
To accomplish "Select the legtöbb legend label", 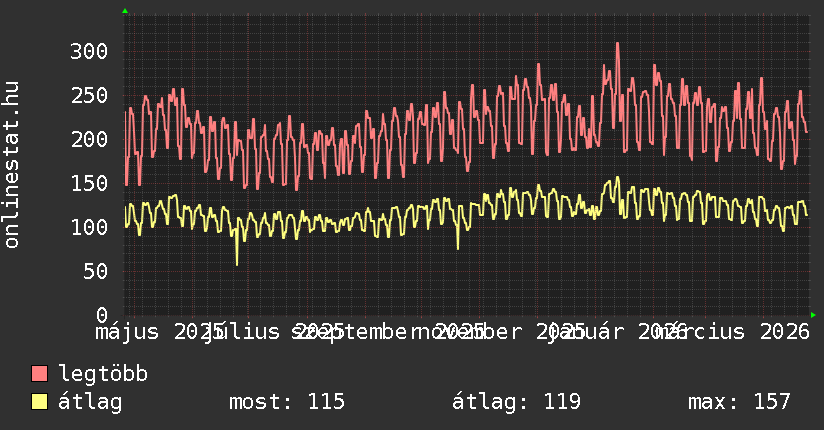I will 103,374.
